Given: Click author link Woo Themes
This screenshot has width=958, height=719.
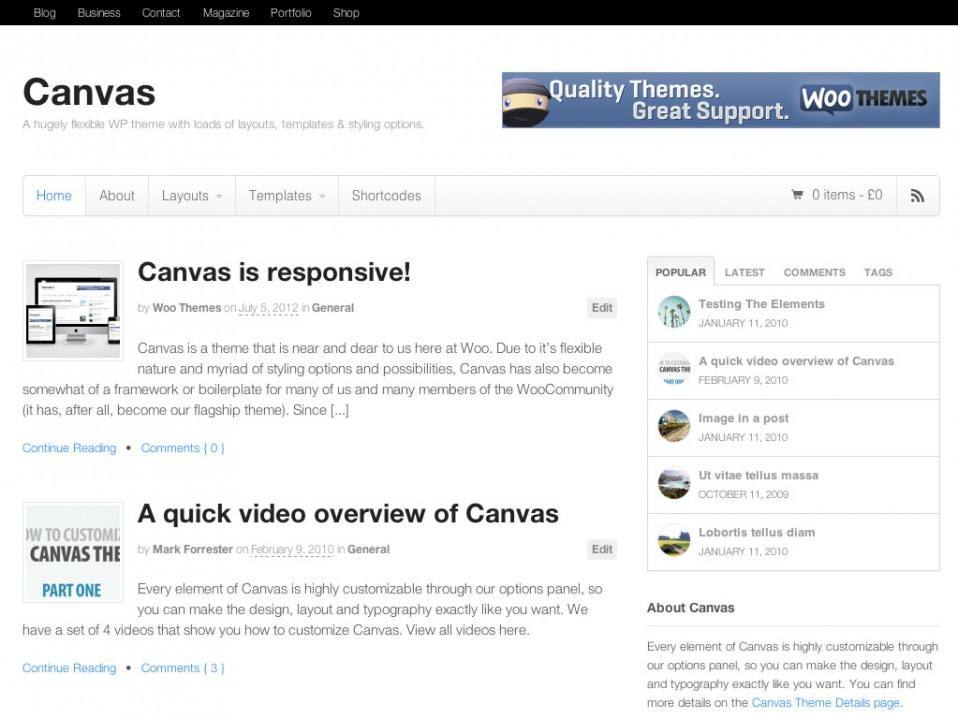Looking at the screenshot, I should coord(186,308).
